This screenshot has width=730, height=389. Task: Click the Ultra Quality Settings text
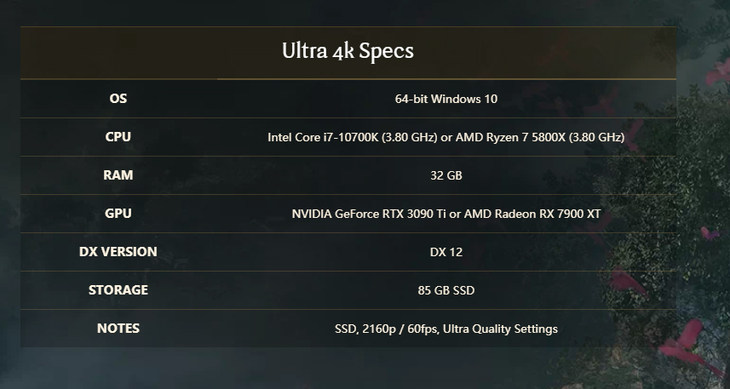pos(500,329)
